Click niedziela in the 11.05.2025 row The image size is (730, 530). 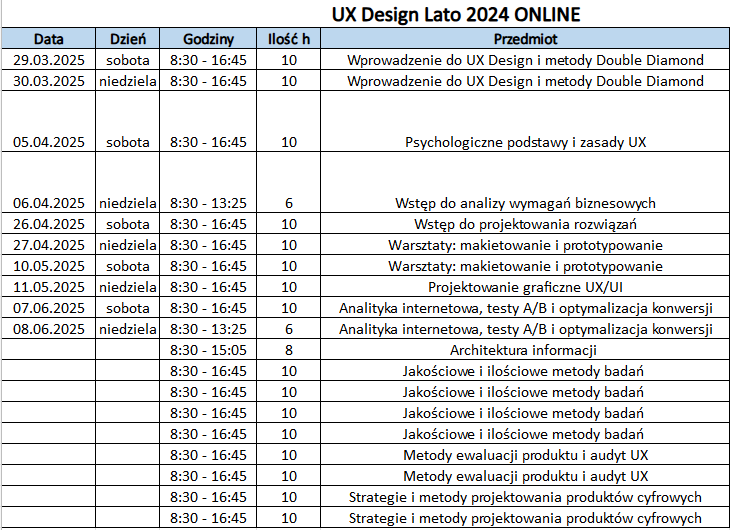[128, 286]
